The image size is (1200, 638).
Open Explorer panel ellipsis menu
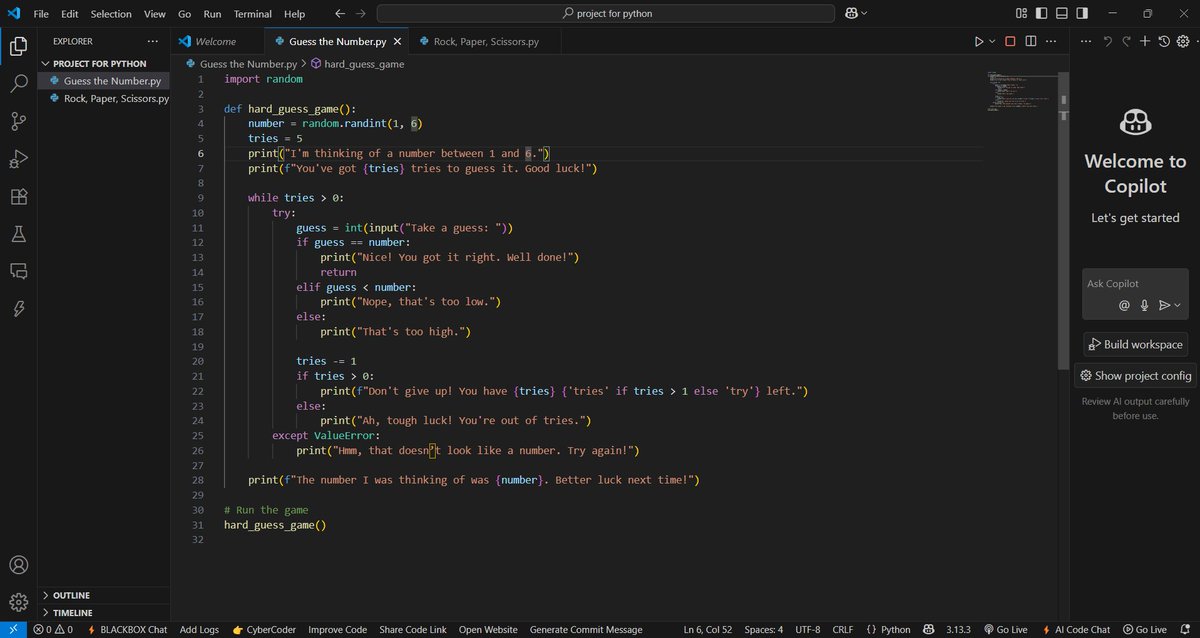pyautogui.click(x=152, y=41)
